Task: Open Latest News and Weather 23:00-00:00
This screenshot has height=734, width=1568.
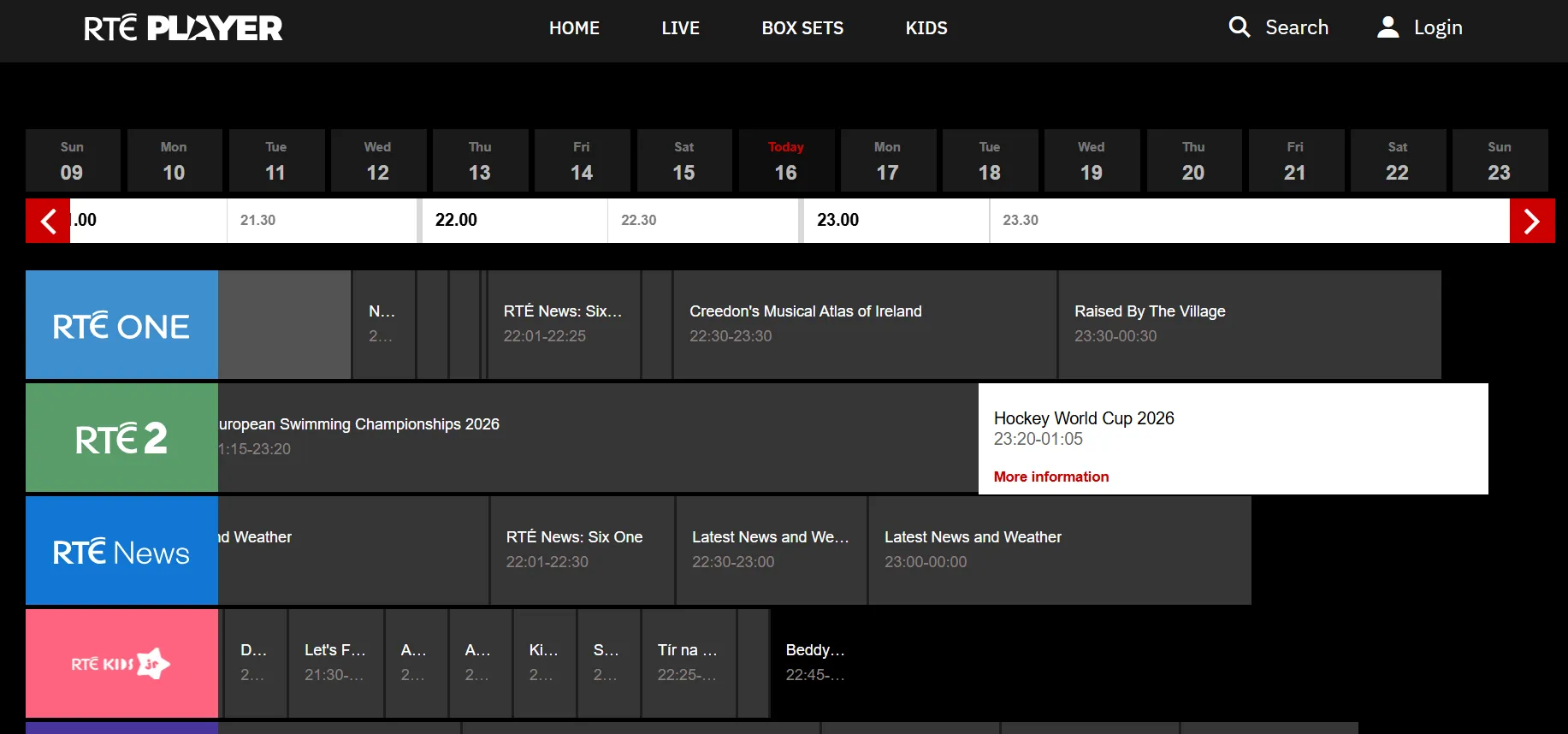Action: (x=1060, y=551)
